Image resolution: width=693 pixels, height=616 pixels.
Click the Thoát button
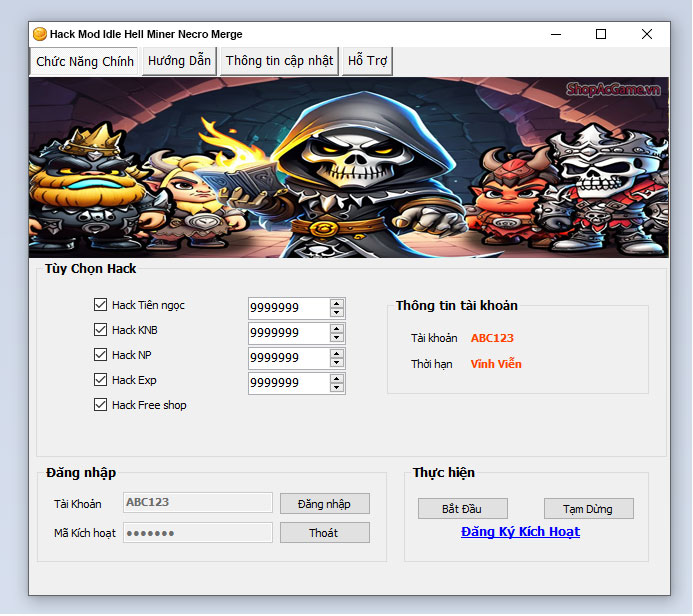[325, 533]
